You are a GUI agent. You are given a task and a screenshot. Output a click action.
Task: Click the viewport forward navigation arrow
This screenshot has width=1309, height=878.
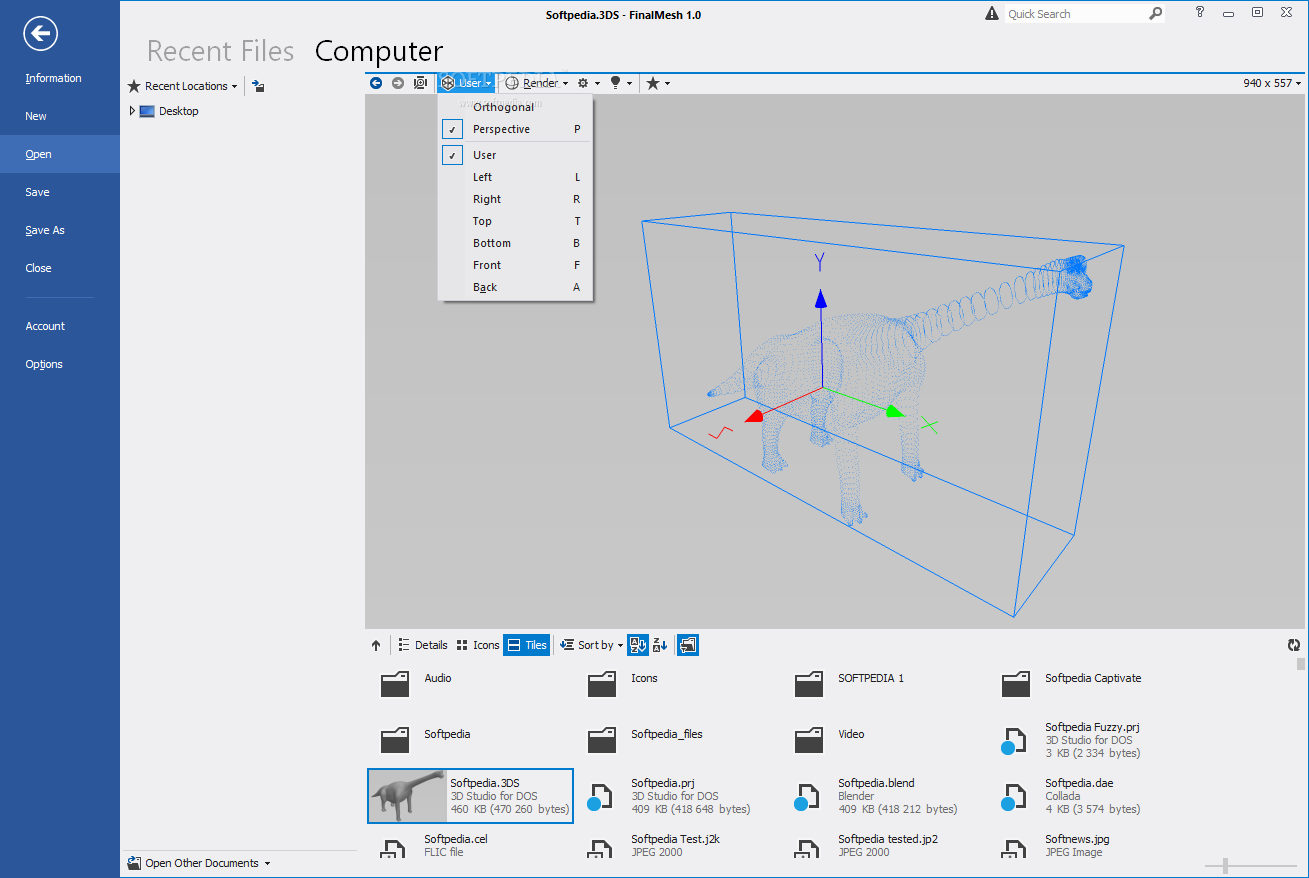398,83
